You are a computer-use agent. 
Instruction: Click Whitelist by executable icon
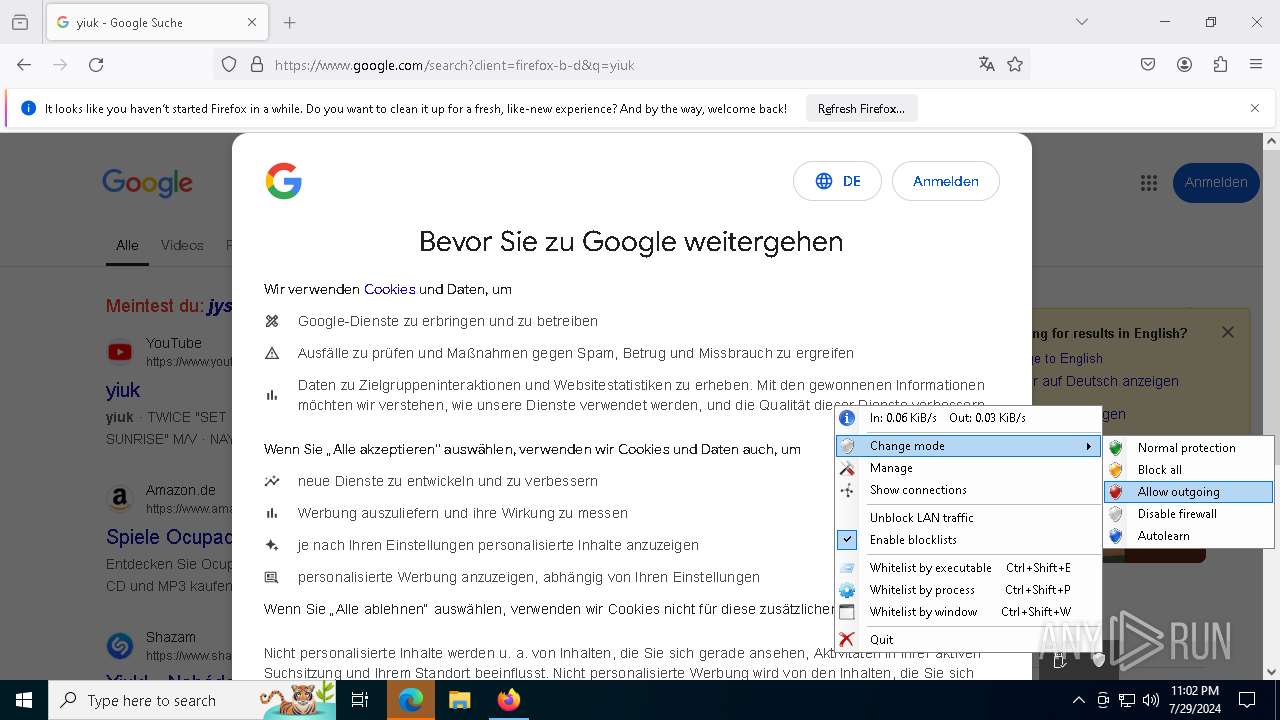[847, 568]
